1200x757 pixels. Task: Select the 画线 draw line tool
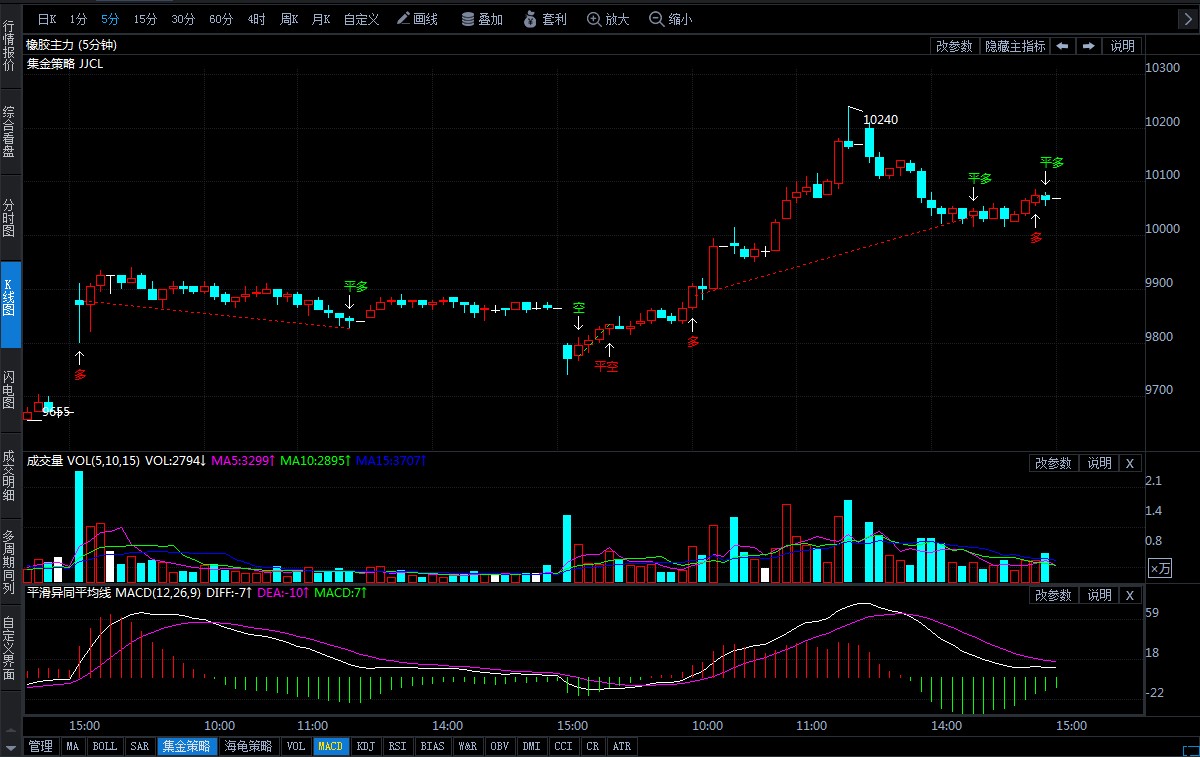click(417, 19)
